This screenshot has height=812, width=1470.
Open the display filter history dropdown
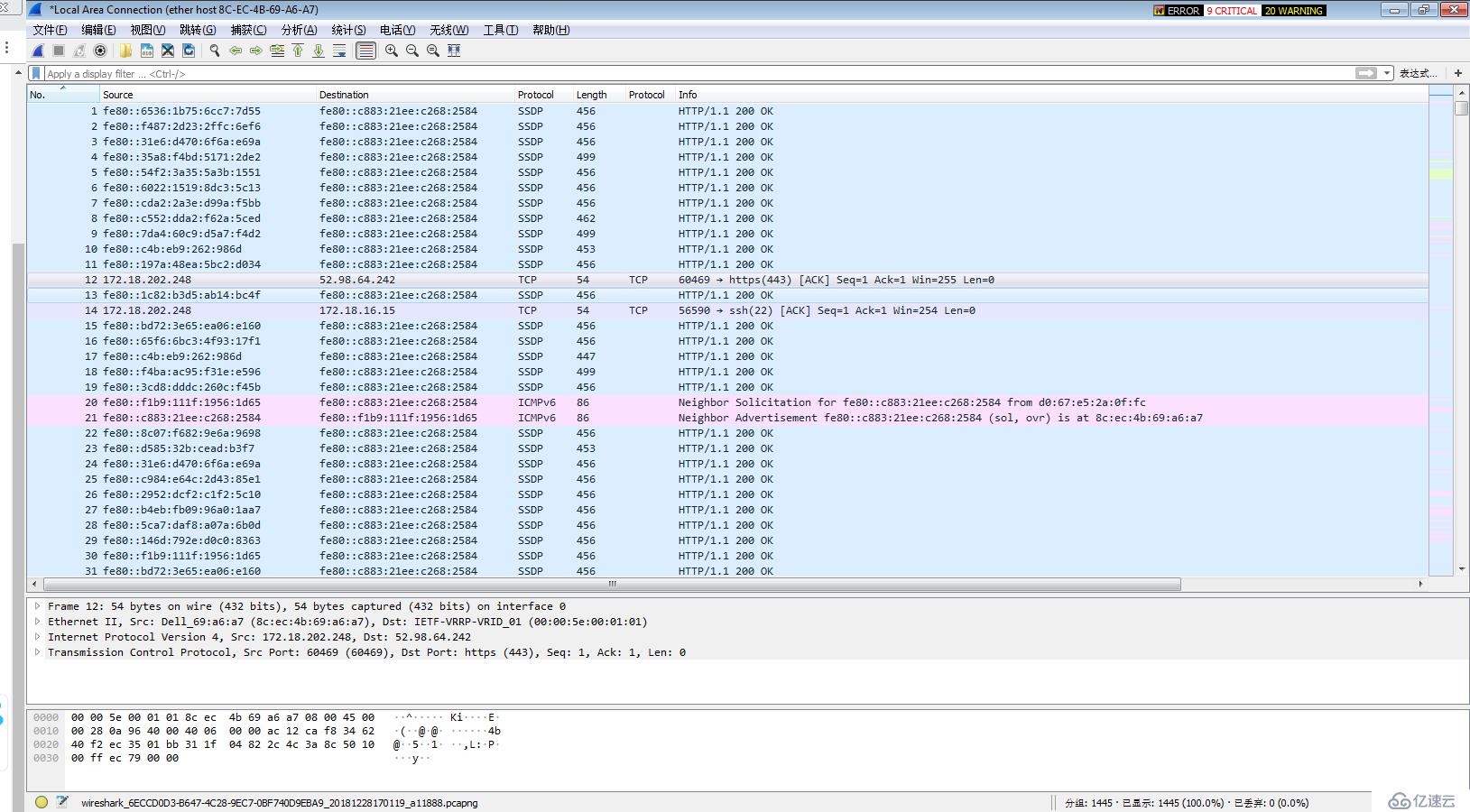tap(1387, 73)
